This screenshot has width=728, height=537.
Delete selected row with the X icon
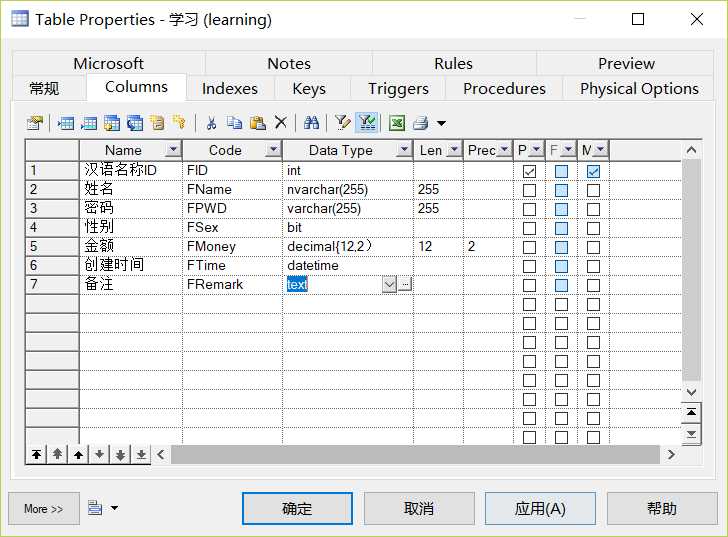(280, 123)
